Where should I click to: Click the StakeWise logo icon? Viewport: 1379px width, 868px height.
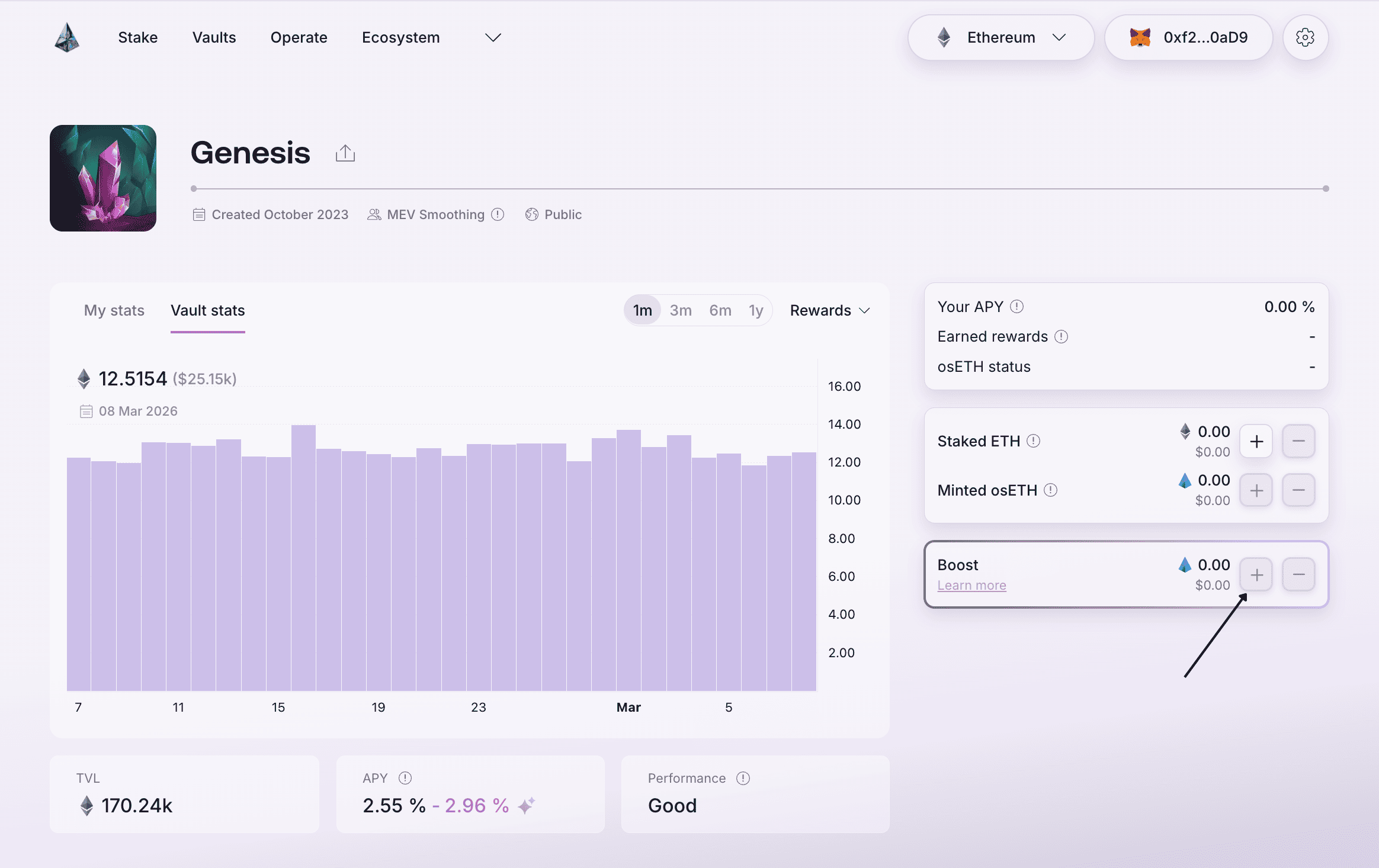coord(67,38)
